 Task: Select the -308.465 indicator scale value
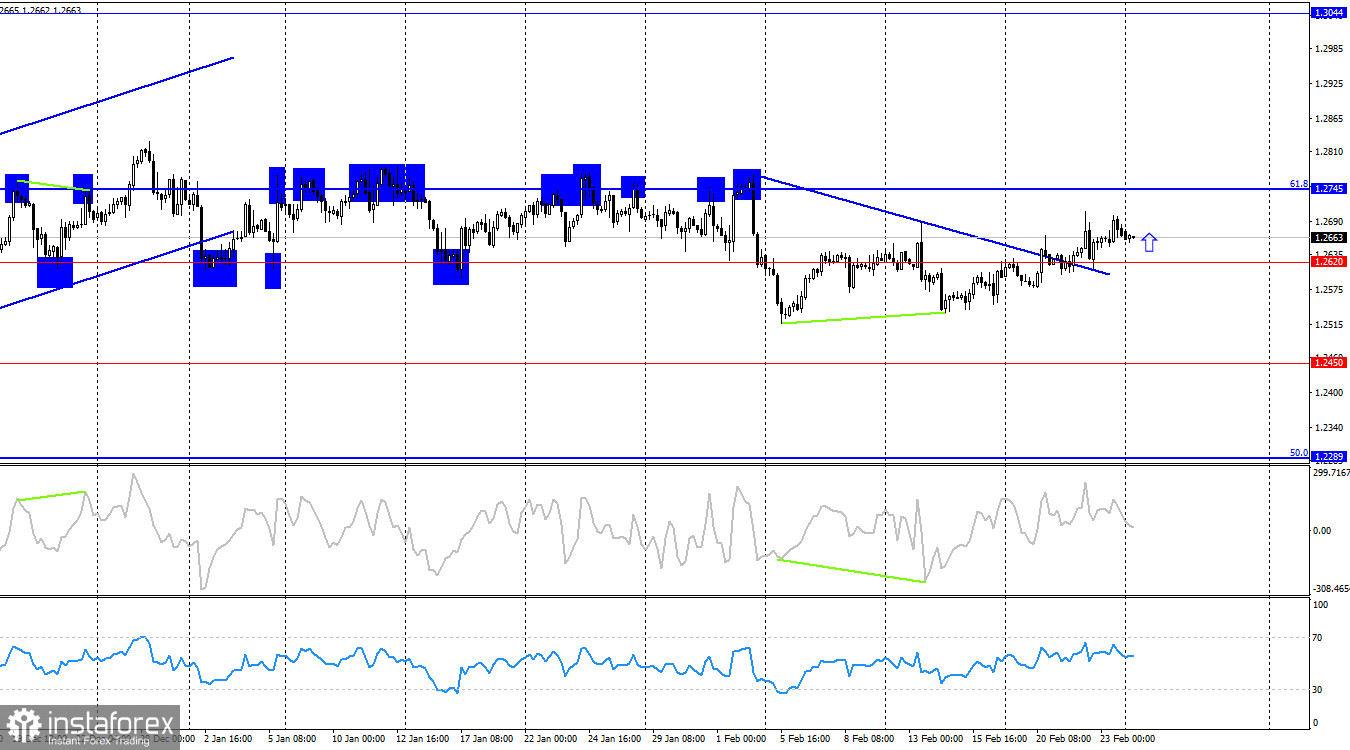[1330, 590]
